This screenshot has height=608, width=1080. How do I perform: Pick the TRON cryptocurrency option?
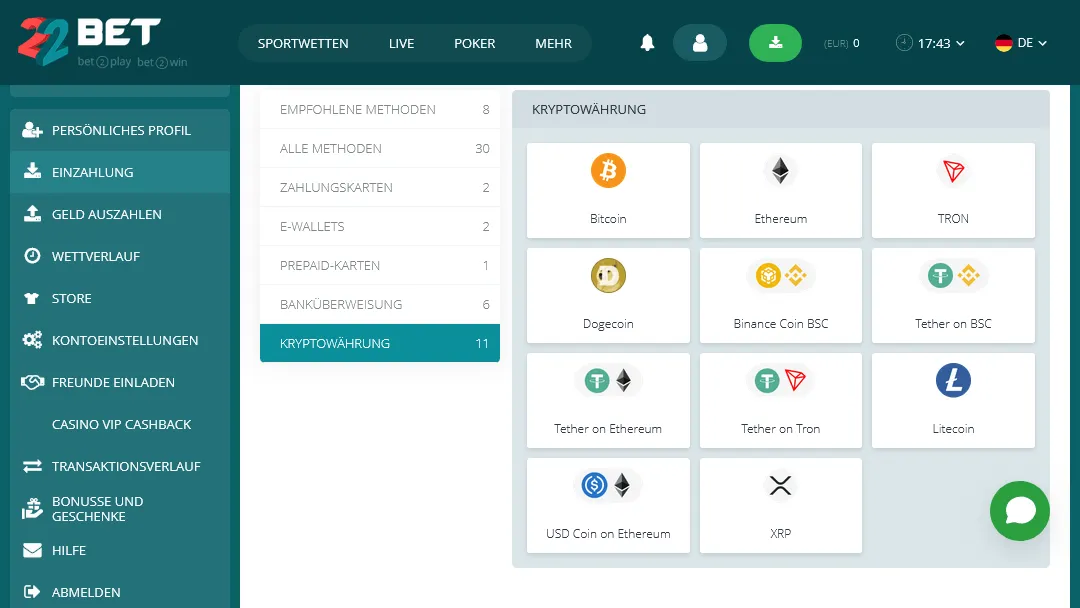953,190
